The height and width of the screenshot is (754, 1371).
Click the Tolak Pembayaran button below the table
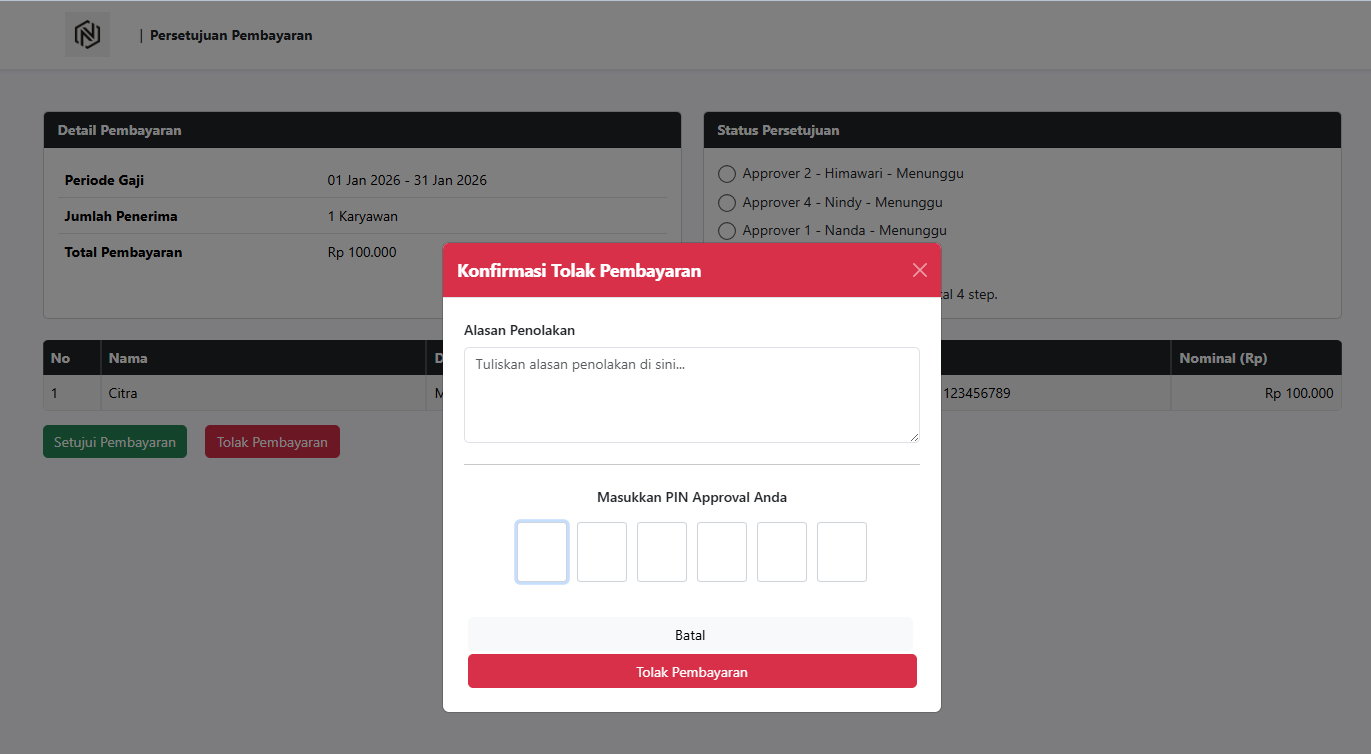(x=272, y=442)
